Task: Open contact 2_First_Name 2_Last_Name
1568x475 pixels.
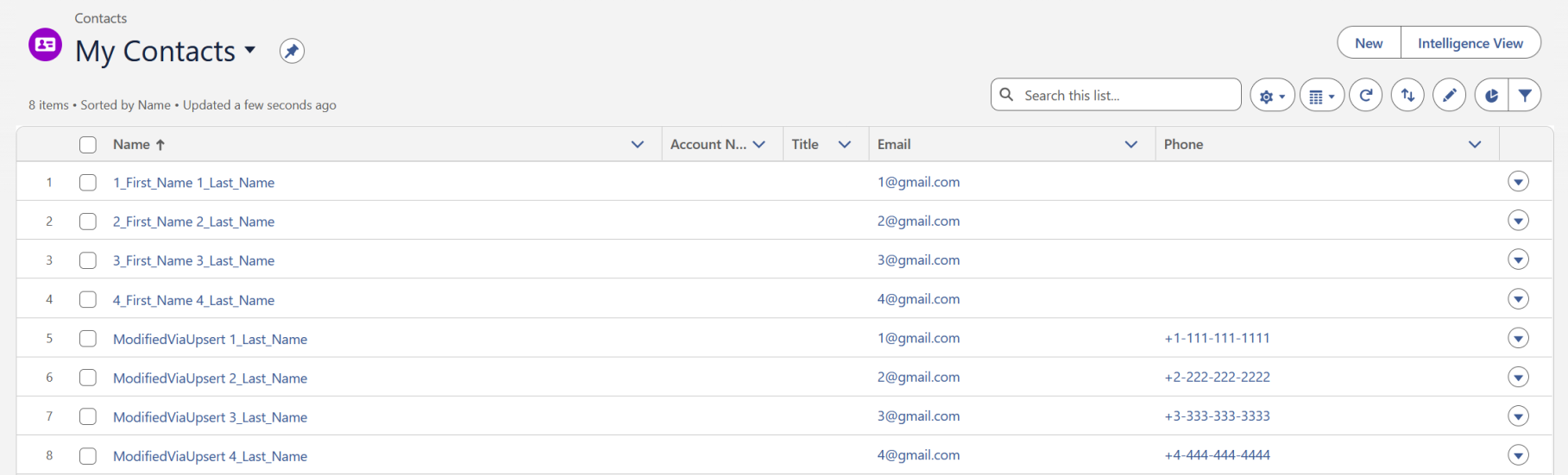Action: [x=193, y=222]
